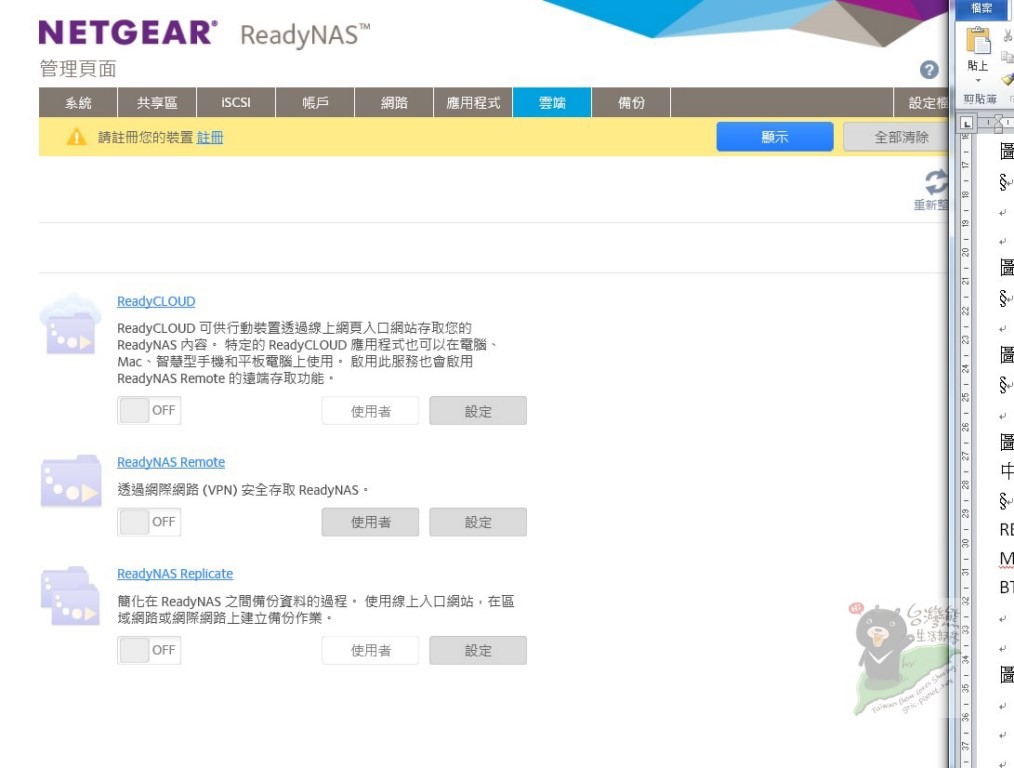The image size is (1014, 768).
Task: Click 使用者 button for ReadyCLOUD
Action: [371, 411]
